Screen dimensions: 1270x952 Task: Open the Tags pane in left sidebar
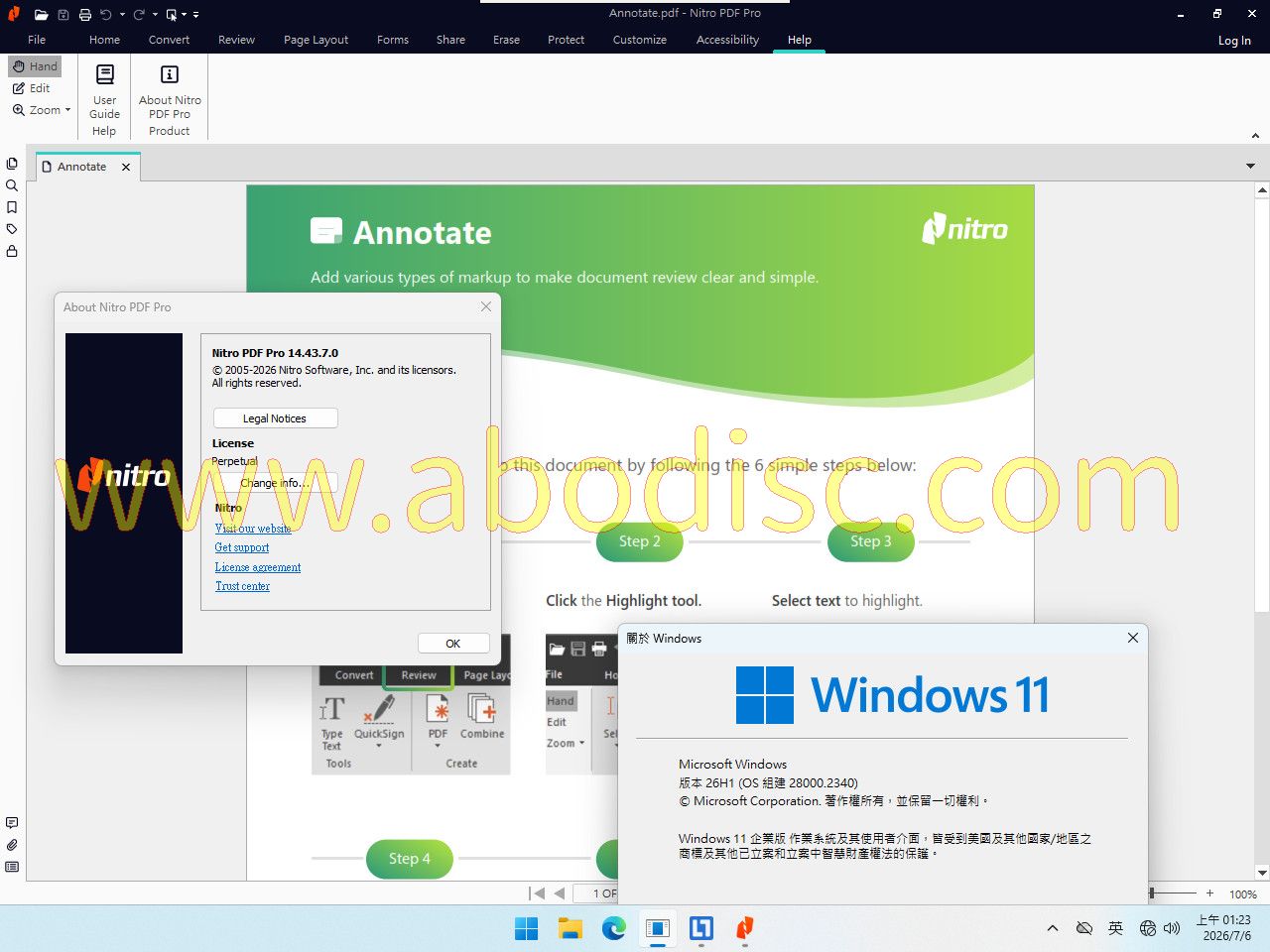tap(12, 229)
